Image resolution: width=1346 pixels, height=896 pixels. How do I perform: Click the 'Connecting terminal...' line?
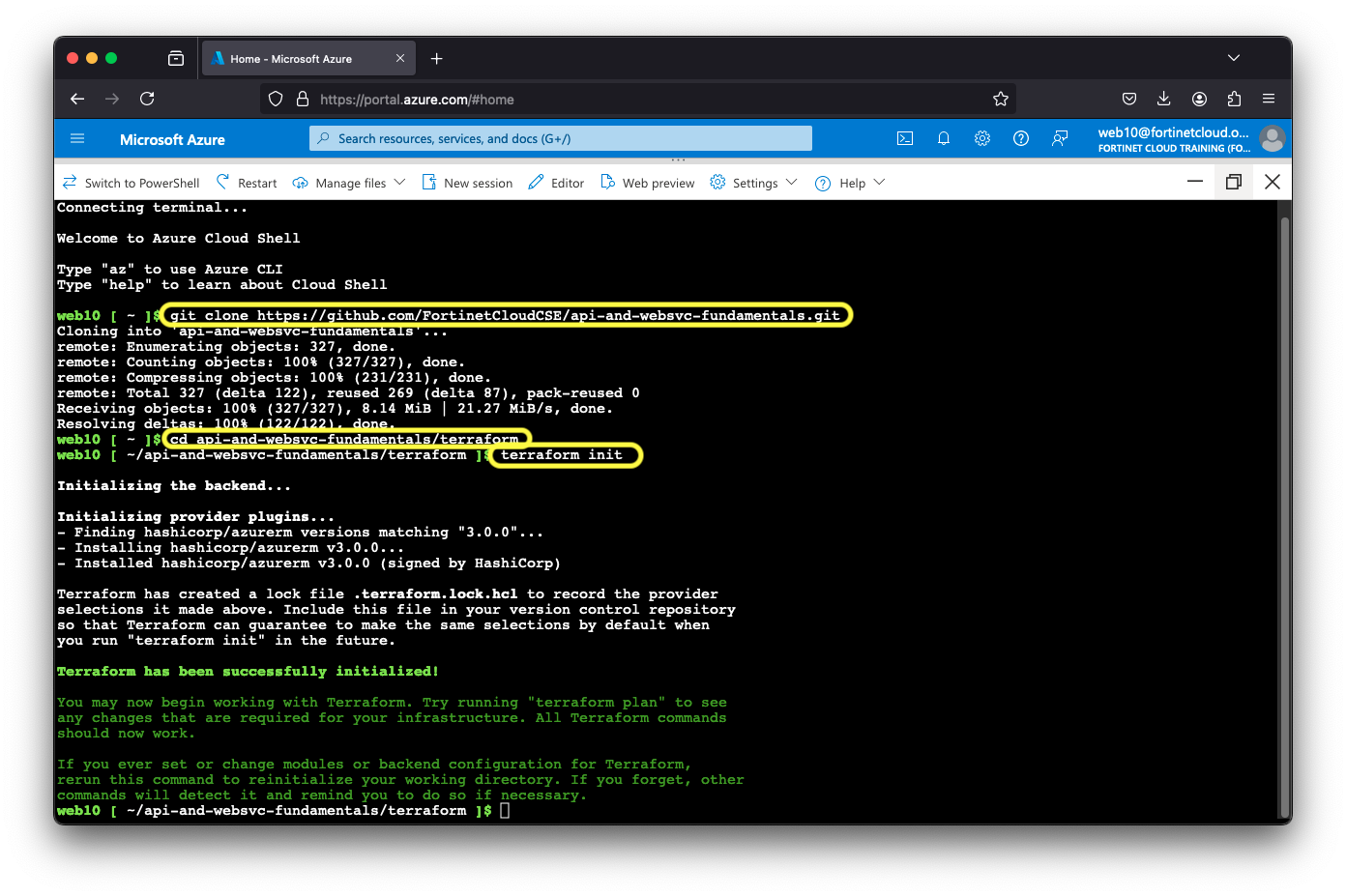152,207
